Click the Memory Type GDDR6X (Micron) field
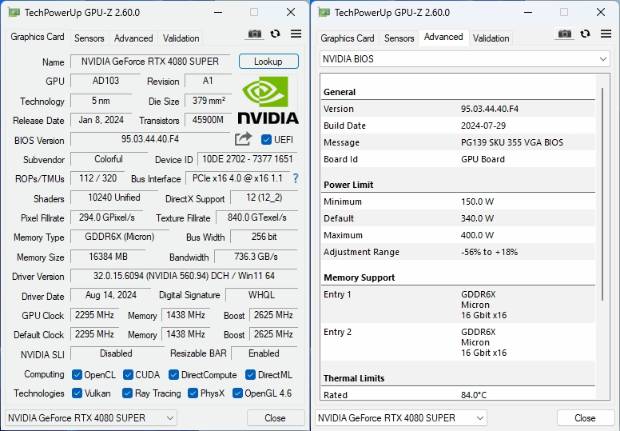This screenshot has width=620, height=431. pos(119,237)
